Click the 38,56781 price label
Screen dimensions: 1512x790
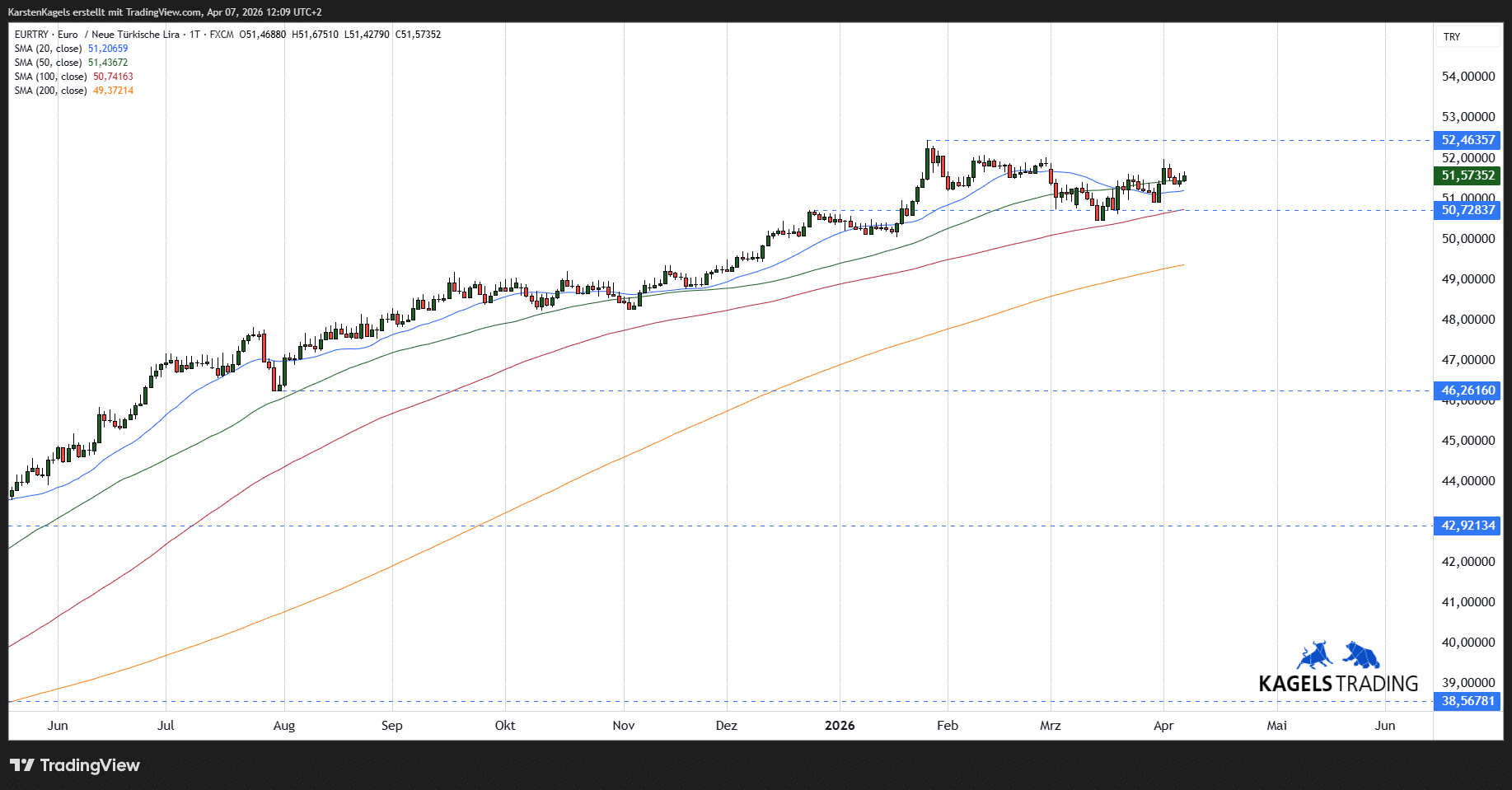(1468, 701)
